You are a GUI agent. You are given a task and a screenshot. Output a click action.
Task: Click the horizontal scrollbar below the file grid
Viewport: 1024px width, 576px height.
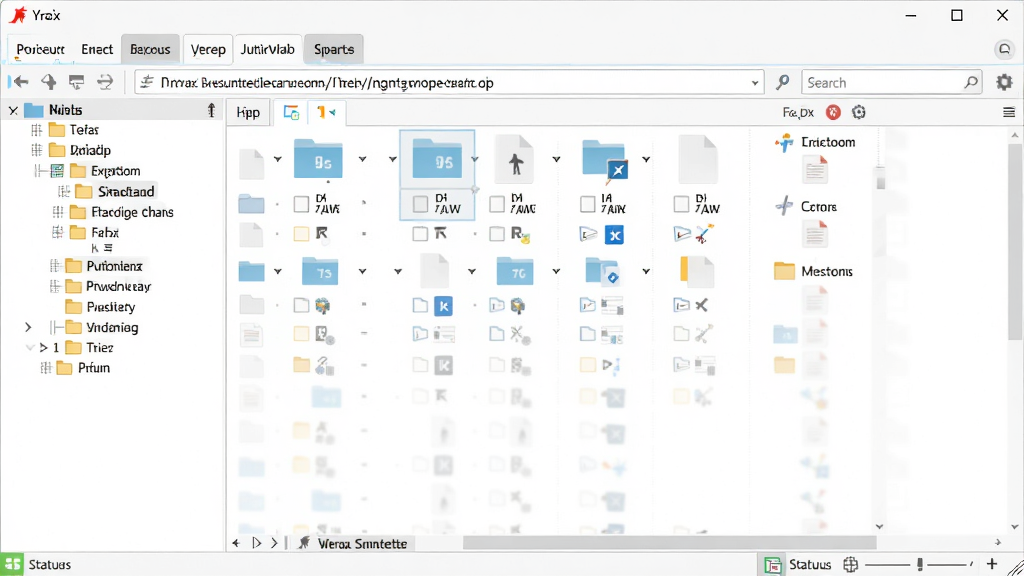pos(669,543)
